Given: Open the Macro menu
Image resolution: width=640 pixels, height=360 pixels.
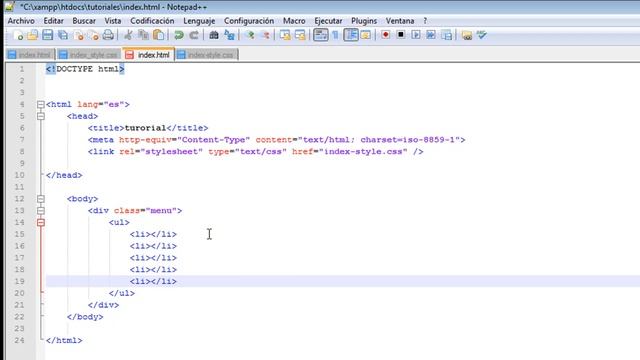Looking at the screenshot, I should tap(294, 21).
